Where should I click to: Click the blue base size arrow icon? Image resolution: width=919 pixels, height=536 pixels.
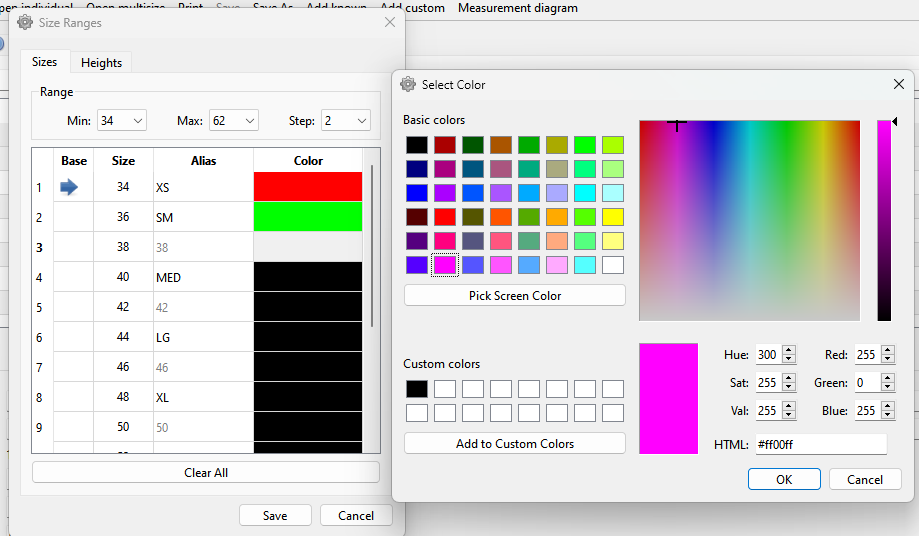click(69, 187)
